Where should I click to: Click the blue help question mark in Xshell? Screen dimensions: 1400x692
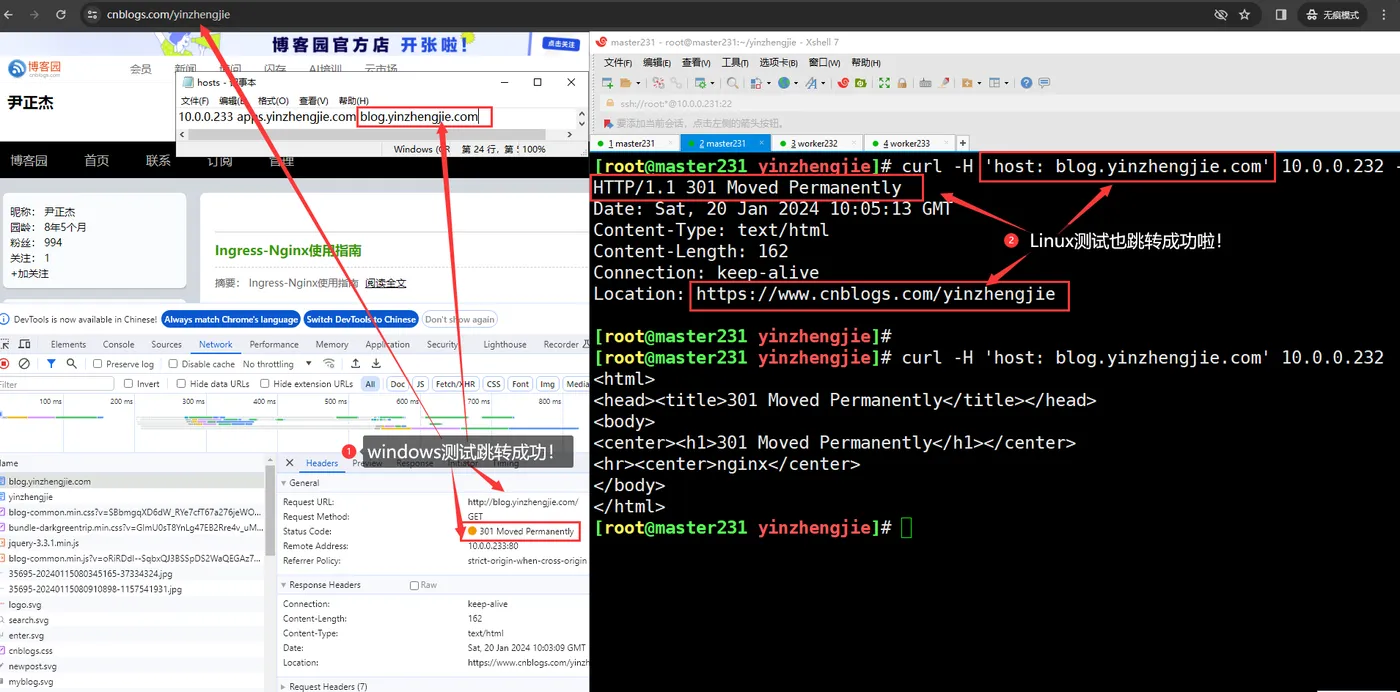1026,83
